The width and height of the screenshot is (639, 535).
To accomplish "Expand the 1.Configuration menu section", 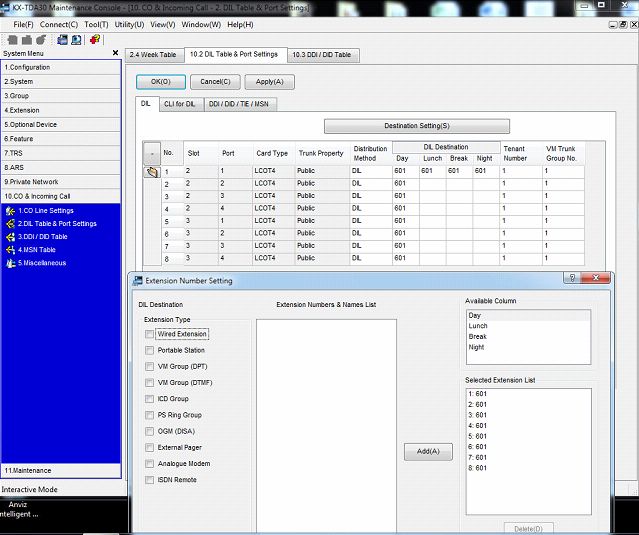I will click(x=61, y=67).
